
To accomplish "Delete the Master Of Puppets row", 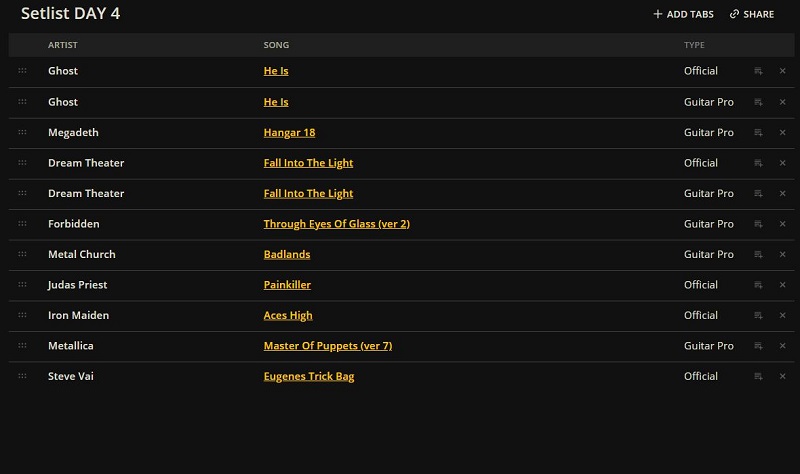I will 782,346.
